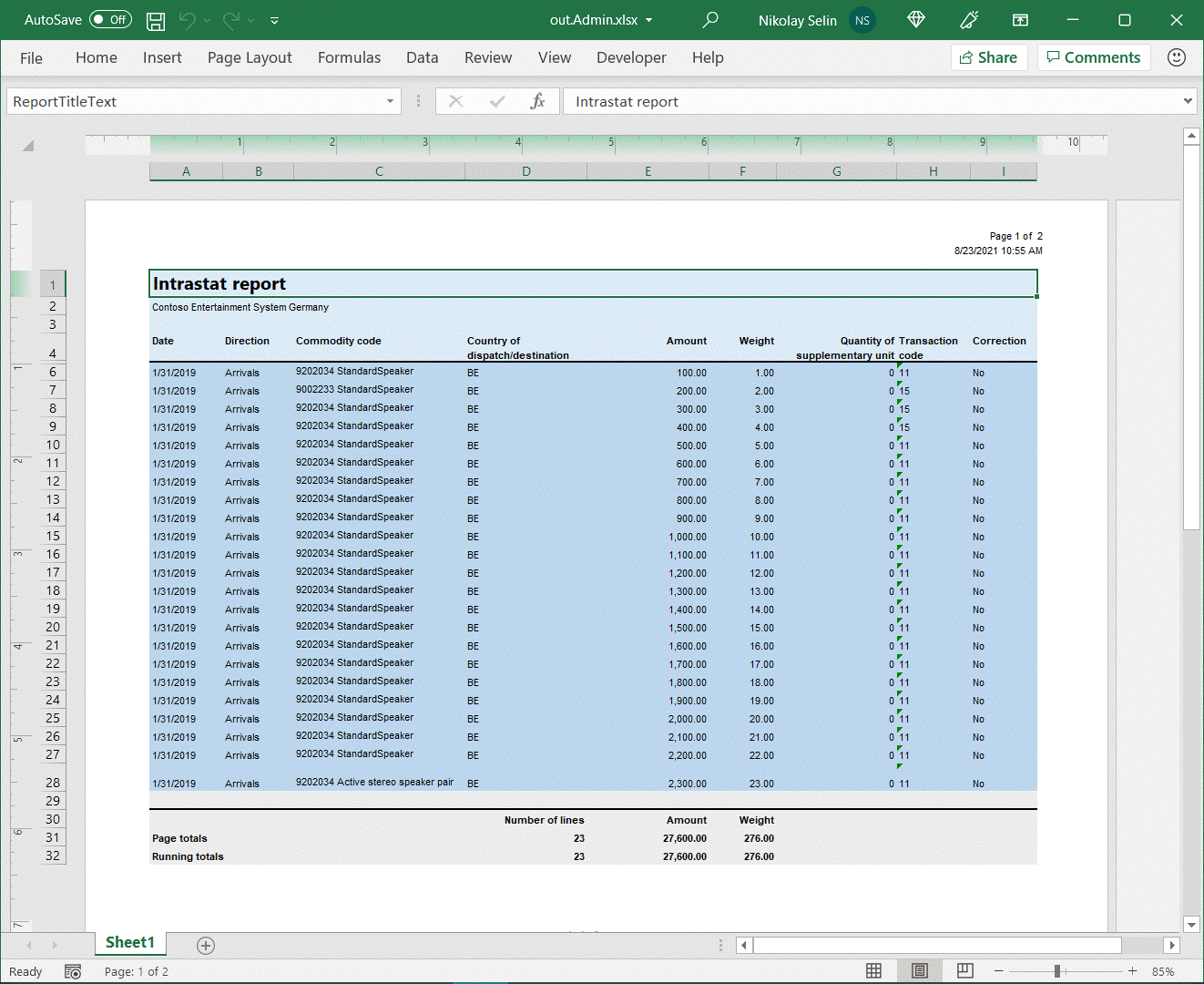Switch to Page Layout view toggle

pos(919,970)
